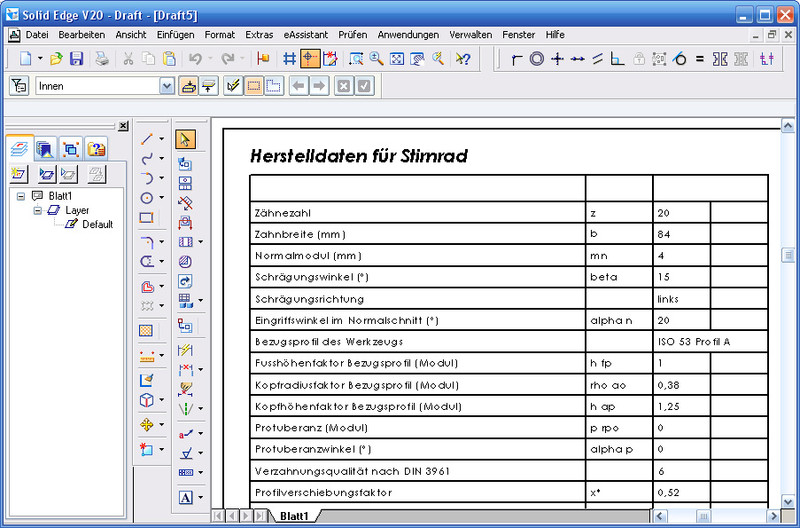Screen dimensions: 800x528
Task: Pick the arrow Select tool
Action: coord(185,139)
